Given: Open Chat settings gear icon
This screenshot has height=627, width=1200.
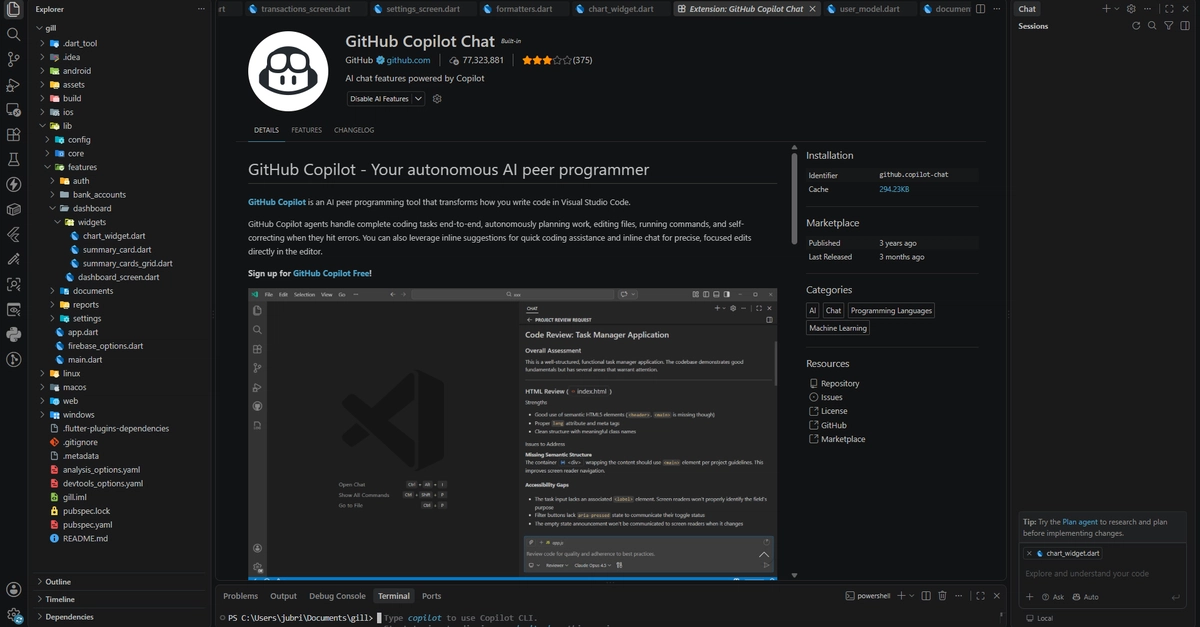Looking at the screenshot, I should click(x=1131, y=9).
